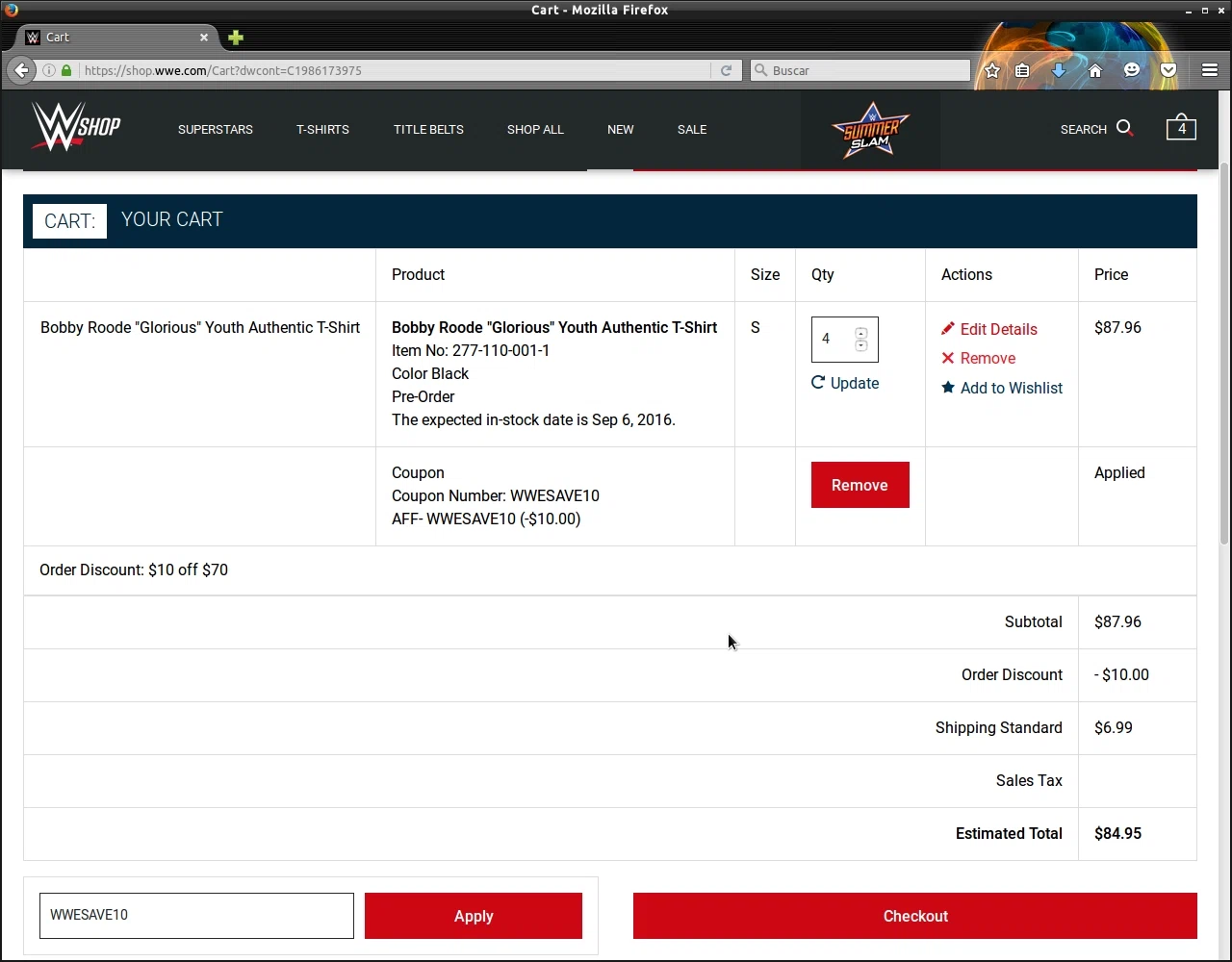Click the quantity input box

coord(833,339)
